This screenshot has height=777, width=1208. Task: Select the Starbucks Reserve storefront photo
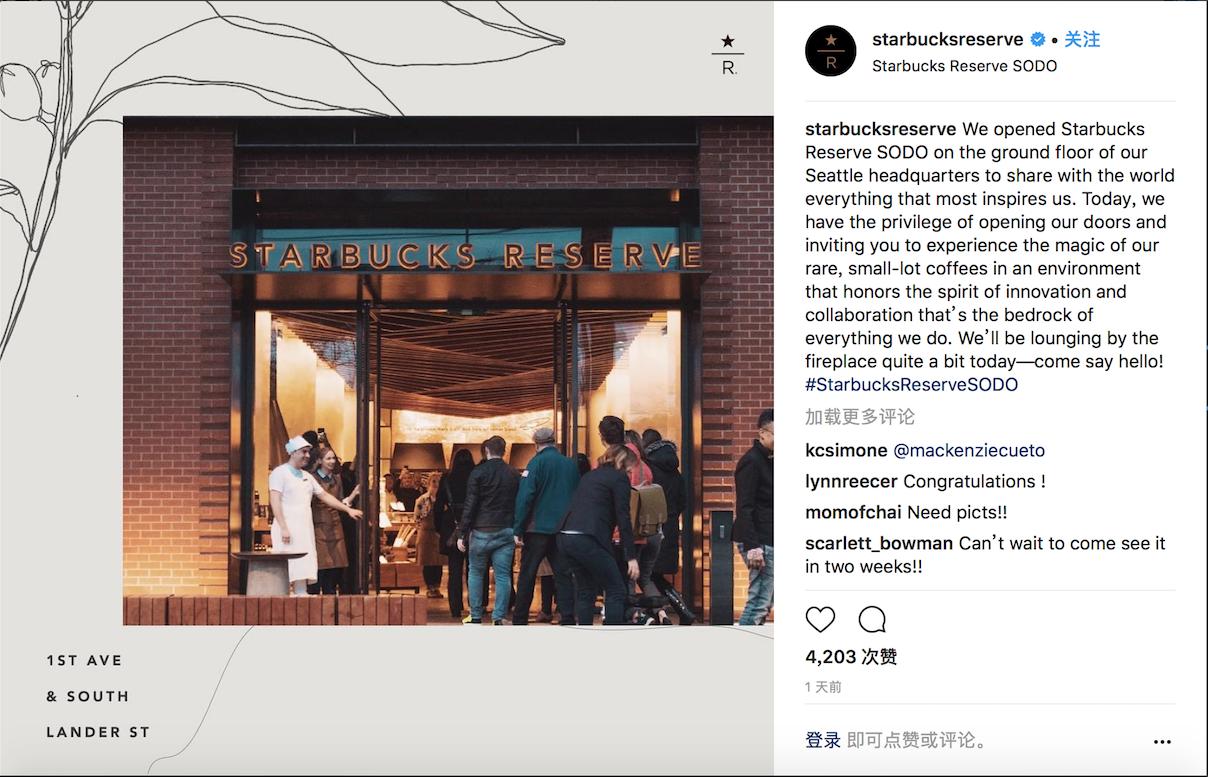click(x=448, y=371)
